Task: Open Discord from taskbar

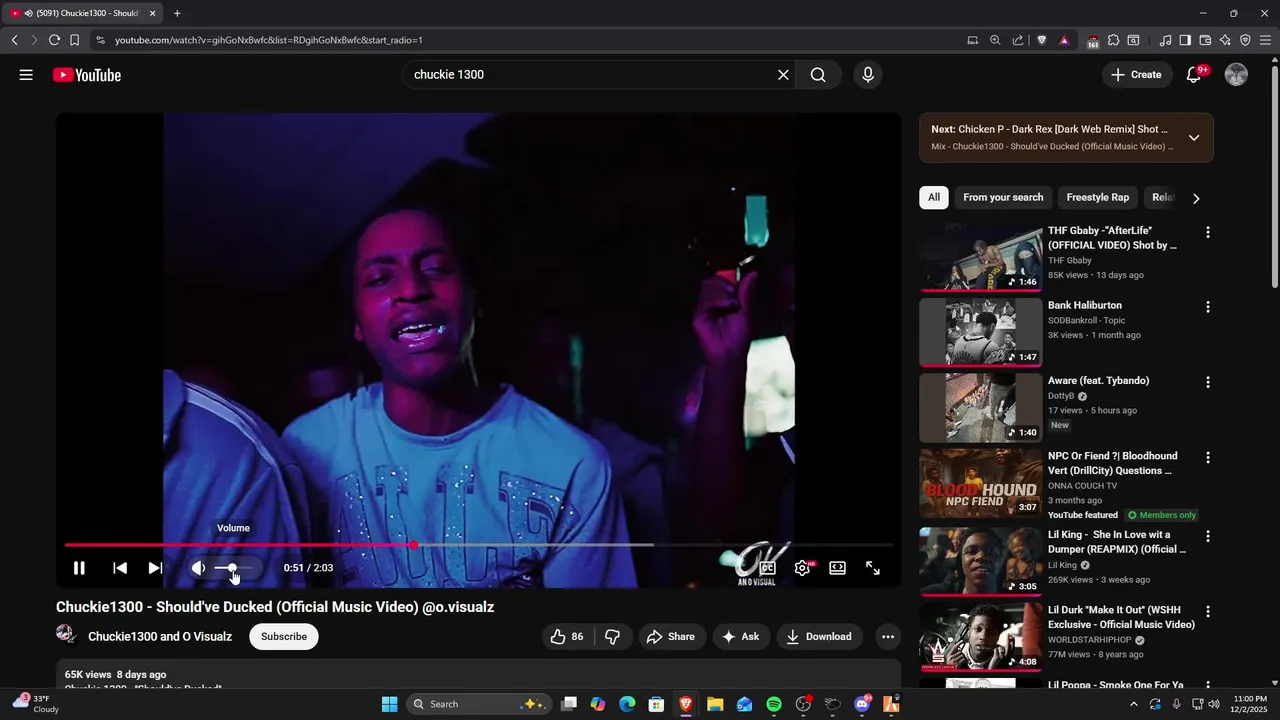Action: pyautogui.click(x=863, y=704)
